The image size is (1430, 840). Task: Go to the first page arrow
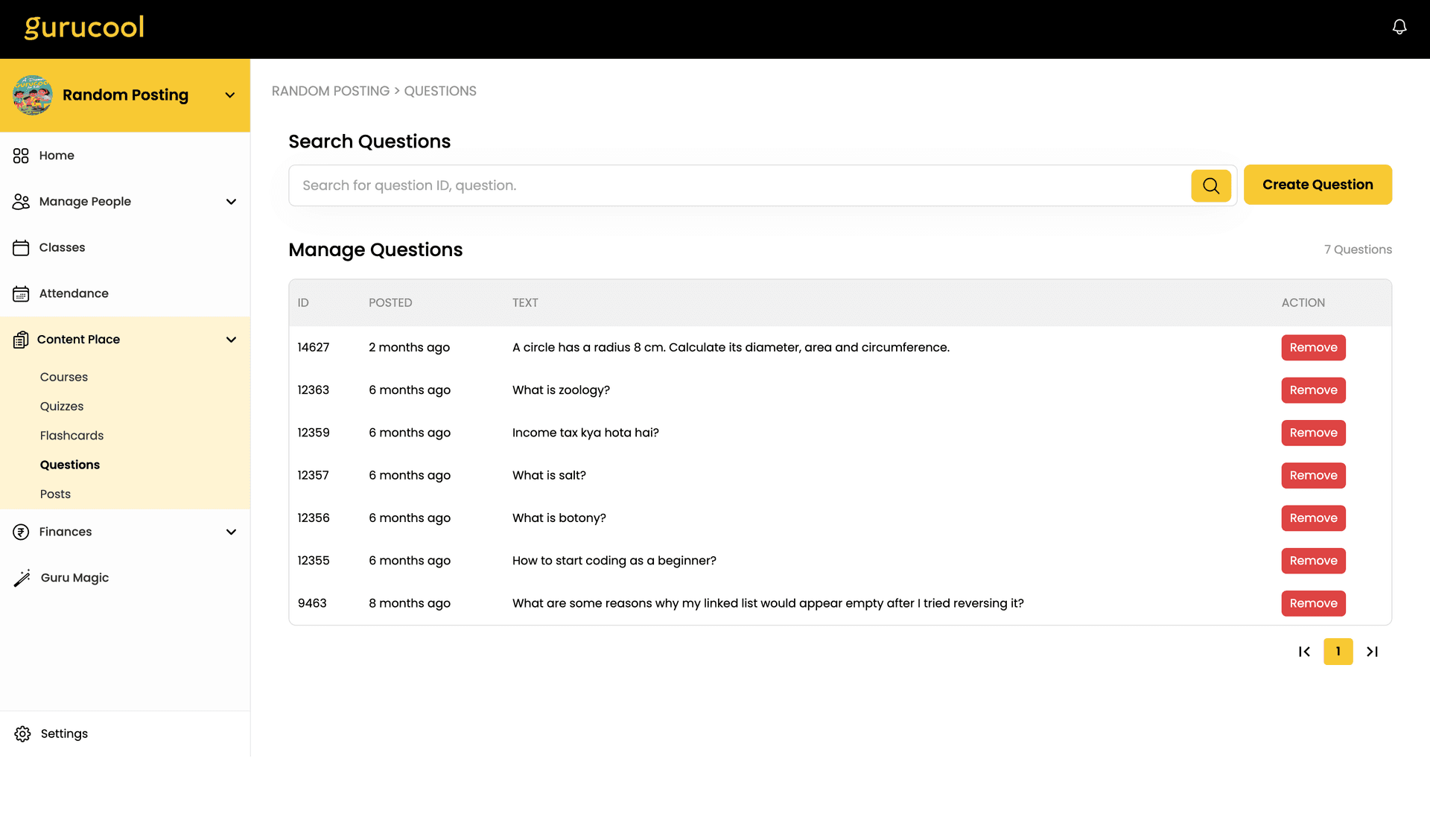(1304, 652)
